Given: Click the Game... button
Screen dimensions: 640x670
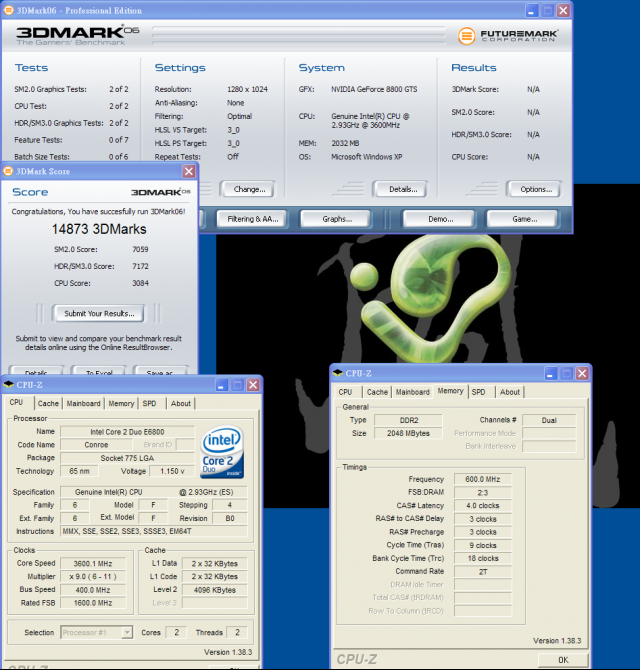Looking at the screenshot, I should click(x=523, y=219).
